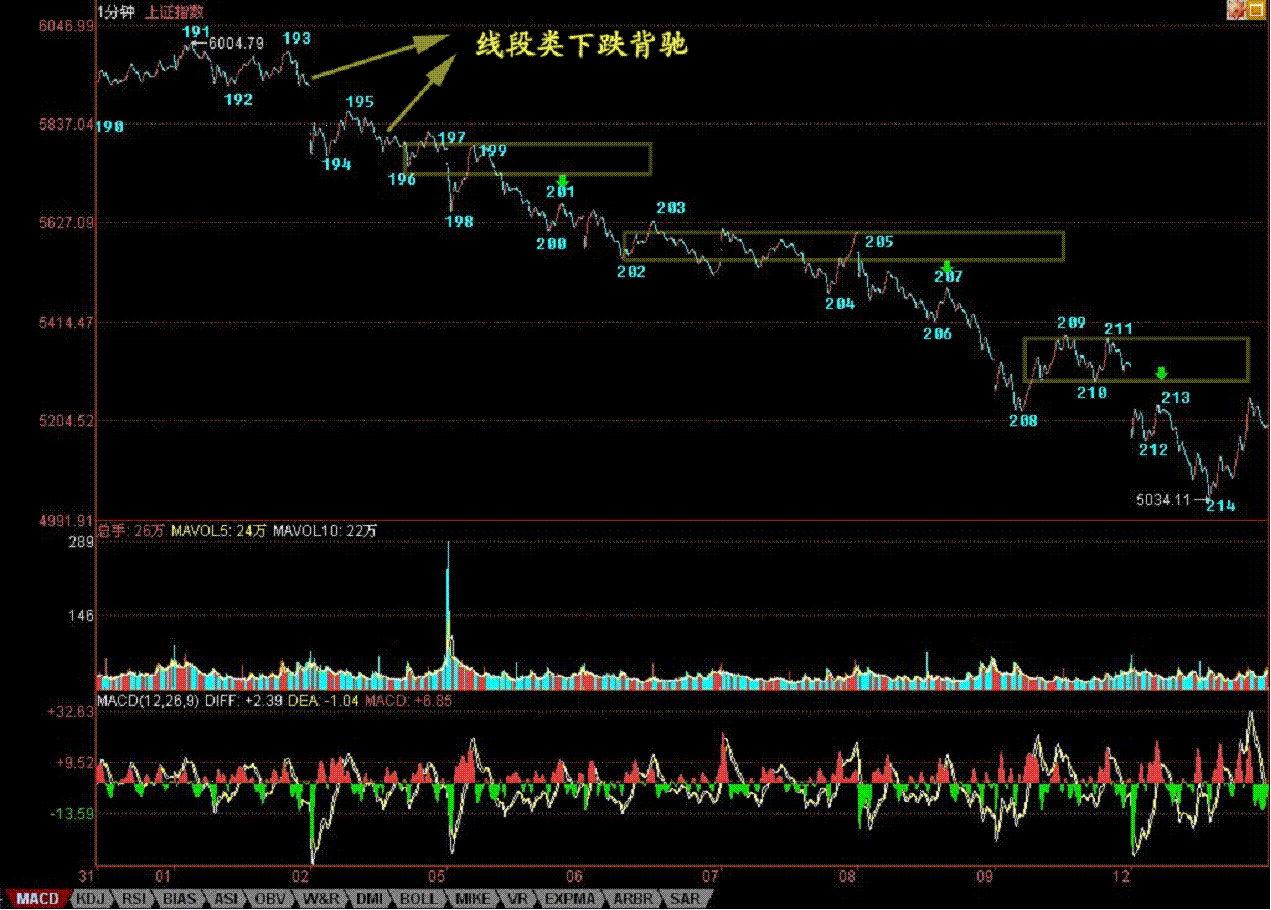The height and width of the screenshot is (910, 1271).
Task: Click the tallest volume spike bar
Action: click(448, 600)
